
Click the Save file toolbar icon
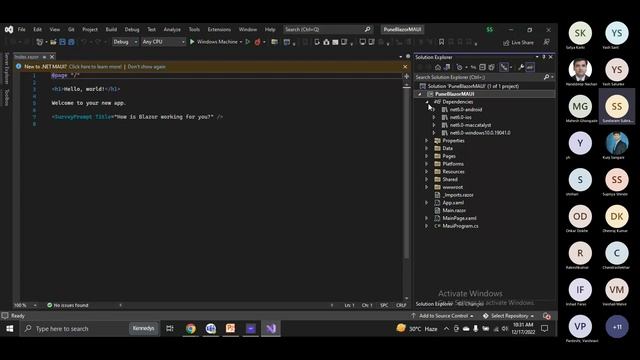62,42
